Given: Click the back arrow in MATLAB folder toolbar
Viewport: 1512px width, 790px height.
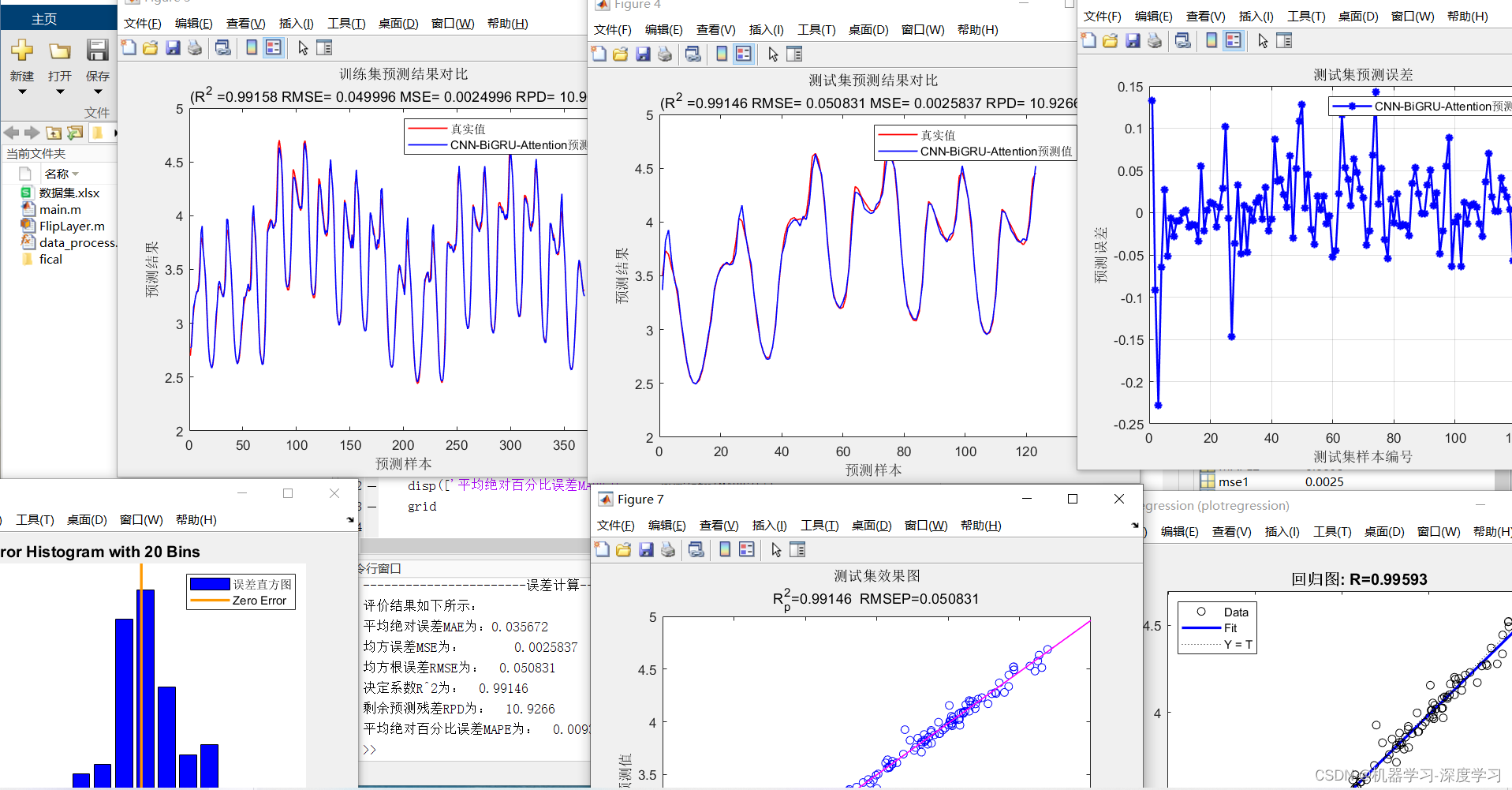Looking at the screenshot, I should click(11, 133).
